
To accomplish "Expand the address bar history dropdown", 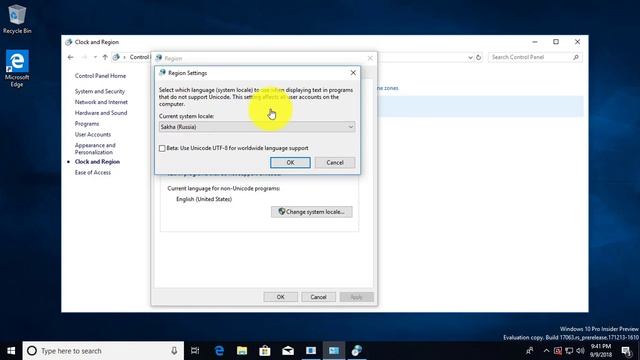I will point(470,58).
